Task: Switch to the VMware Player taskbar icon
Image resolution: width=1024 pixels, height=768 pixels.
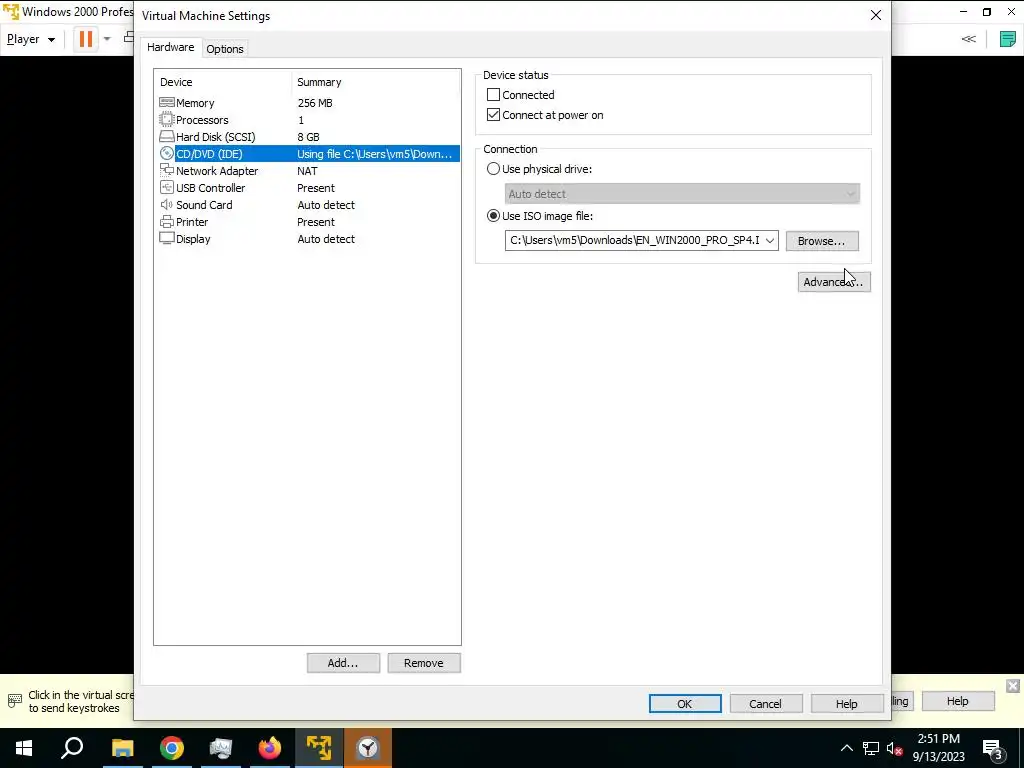Action: point(319,748)
